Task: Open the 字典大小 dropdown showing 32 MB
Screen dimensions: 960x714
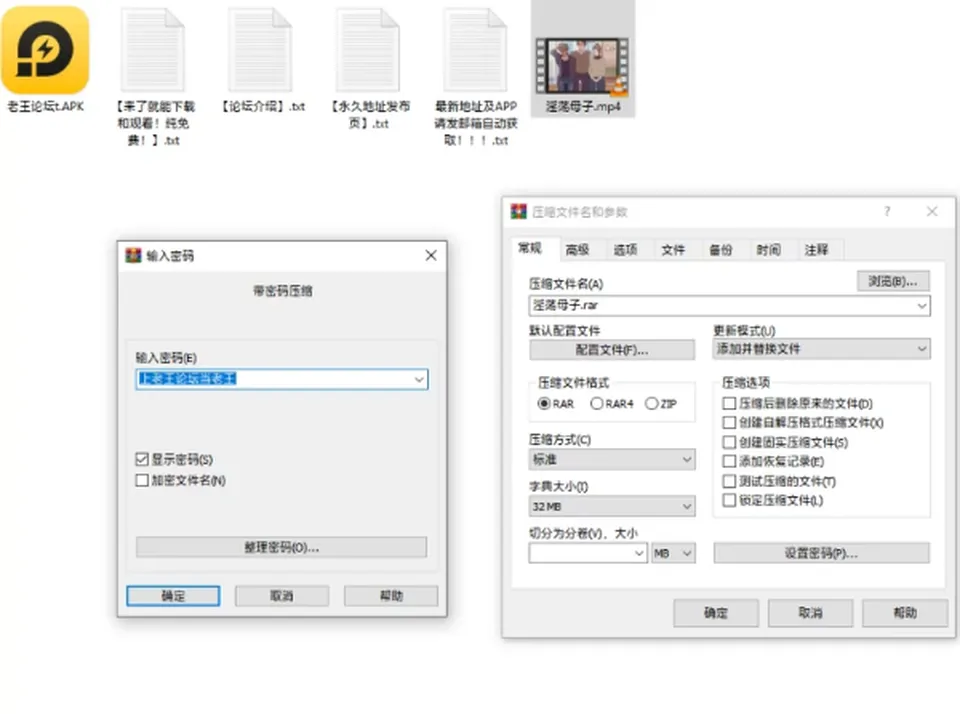Action: click(612, 506)
